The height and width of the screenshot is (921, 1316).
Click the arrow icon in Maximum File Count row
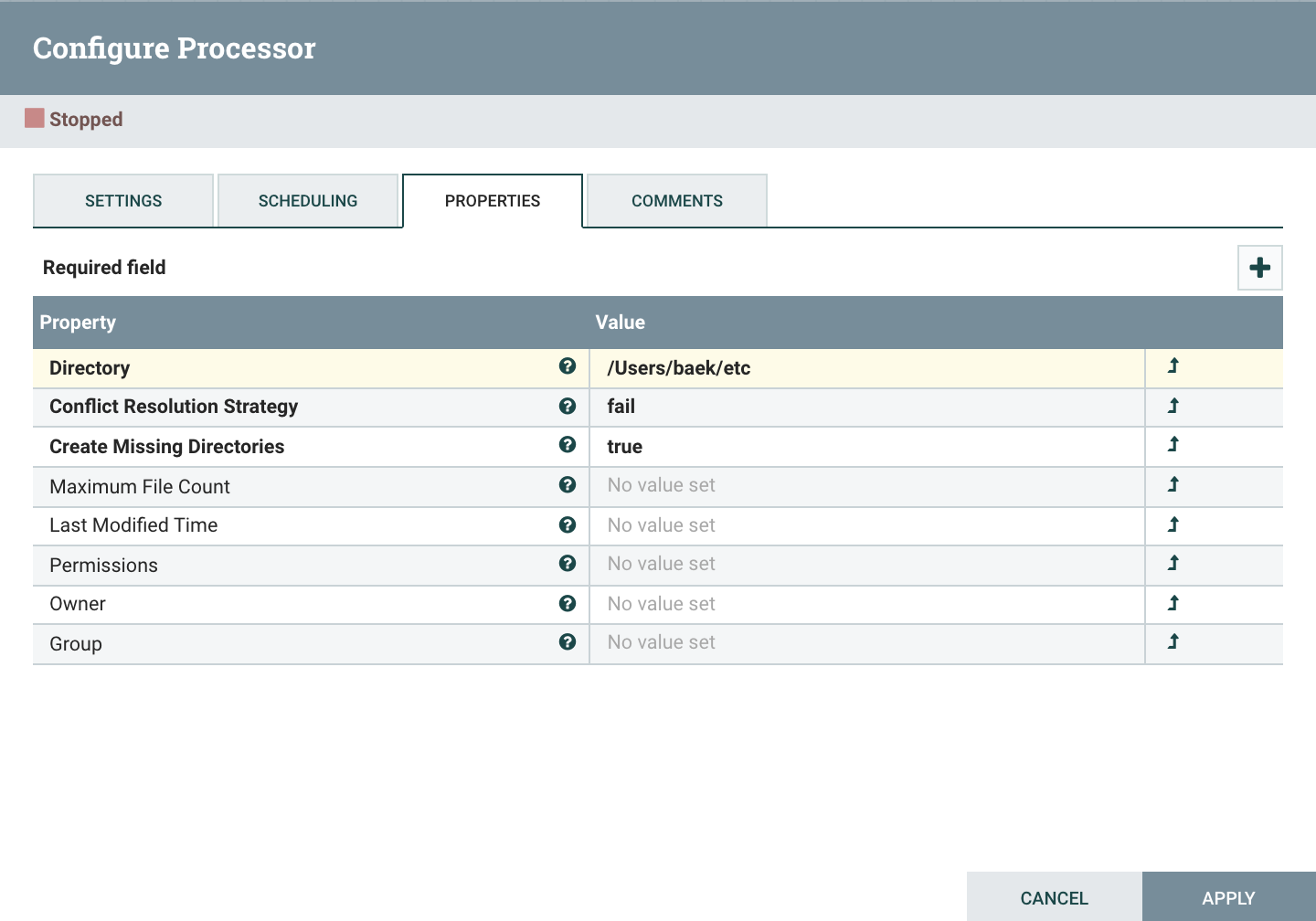[1173, 484]
